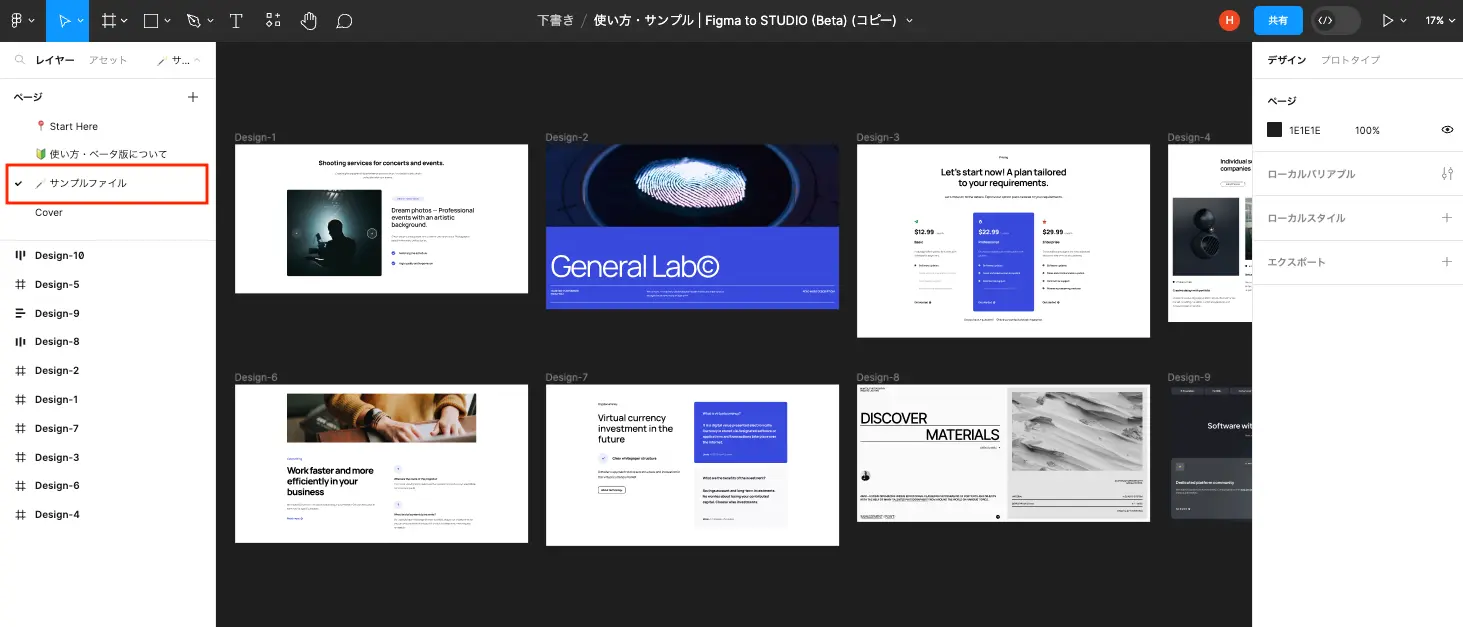1463x627 pixels.
Task: Switch to the プロトタイプ tab
Action: tap(1351, 60)
